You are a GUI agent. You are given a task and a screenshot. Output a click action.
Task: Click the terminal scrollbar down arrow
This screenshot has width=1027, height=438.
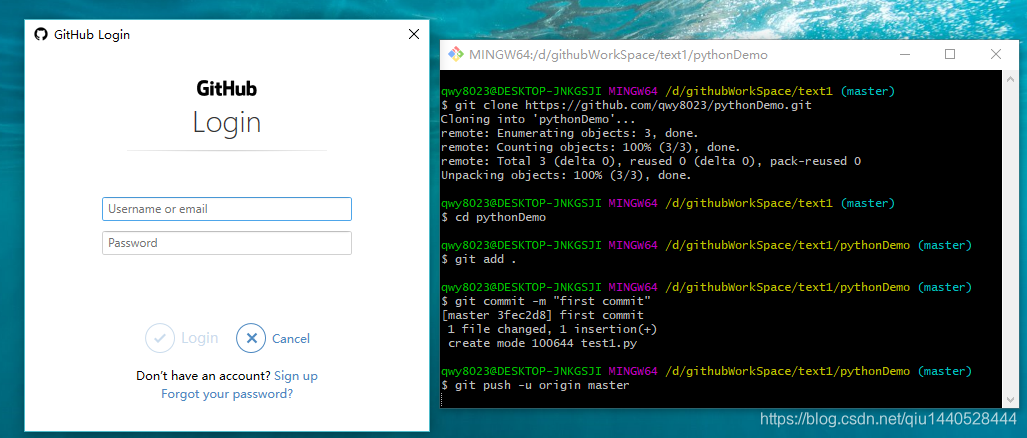pyautogui.click(x=1011, y=401)
